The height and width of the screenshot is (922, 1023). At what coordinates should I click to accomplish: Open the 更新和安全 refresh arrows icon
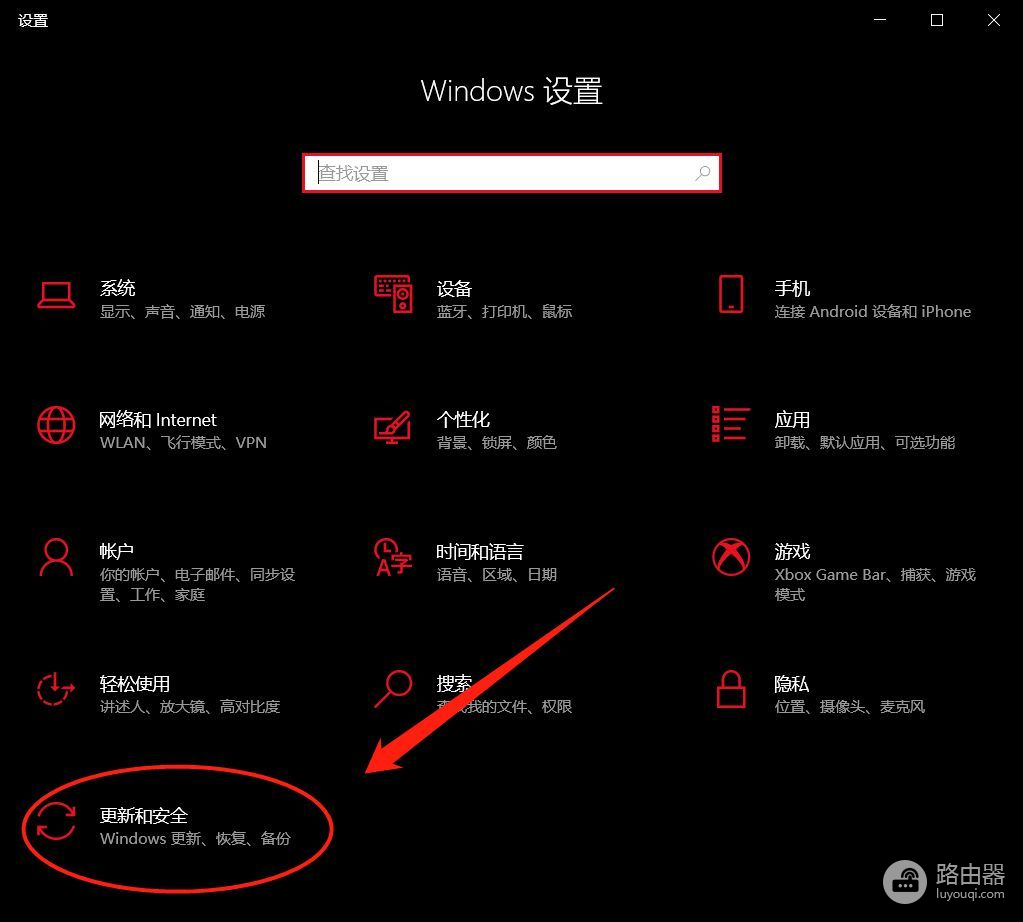click(56, 821)
